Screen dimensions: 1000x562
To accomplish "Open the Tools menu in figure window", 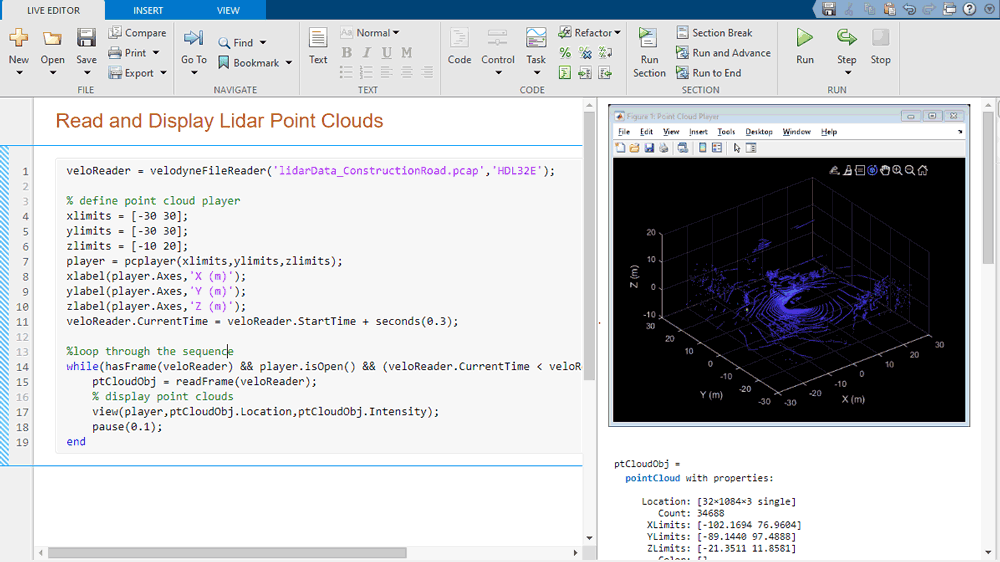I will [726, 132].
